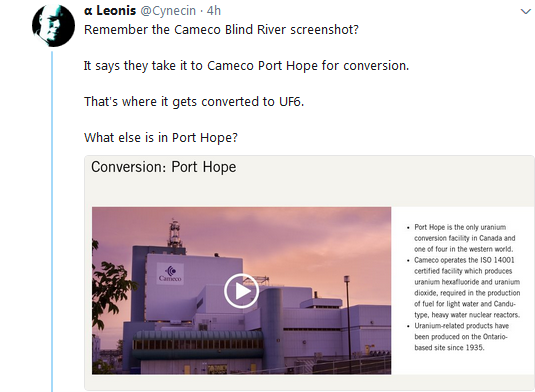Click the lamp post in the photo
Image resolution: width=535 pixels, height=392 pixels.
347,317
